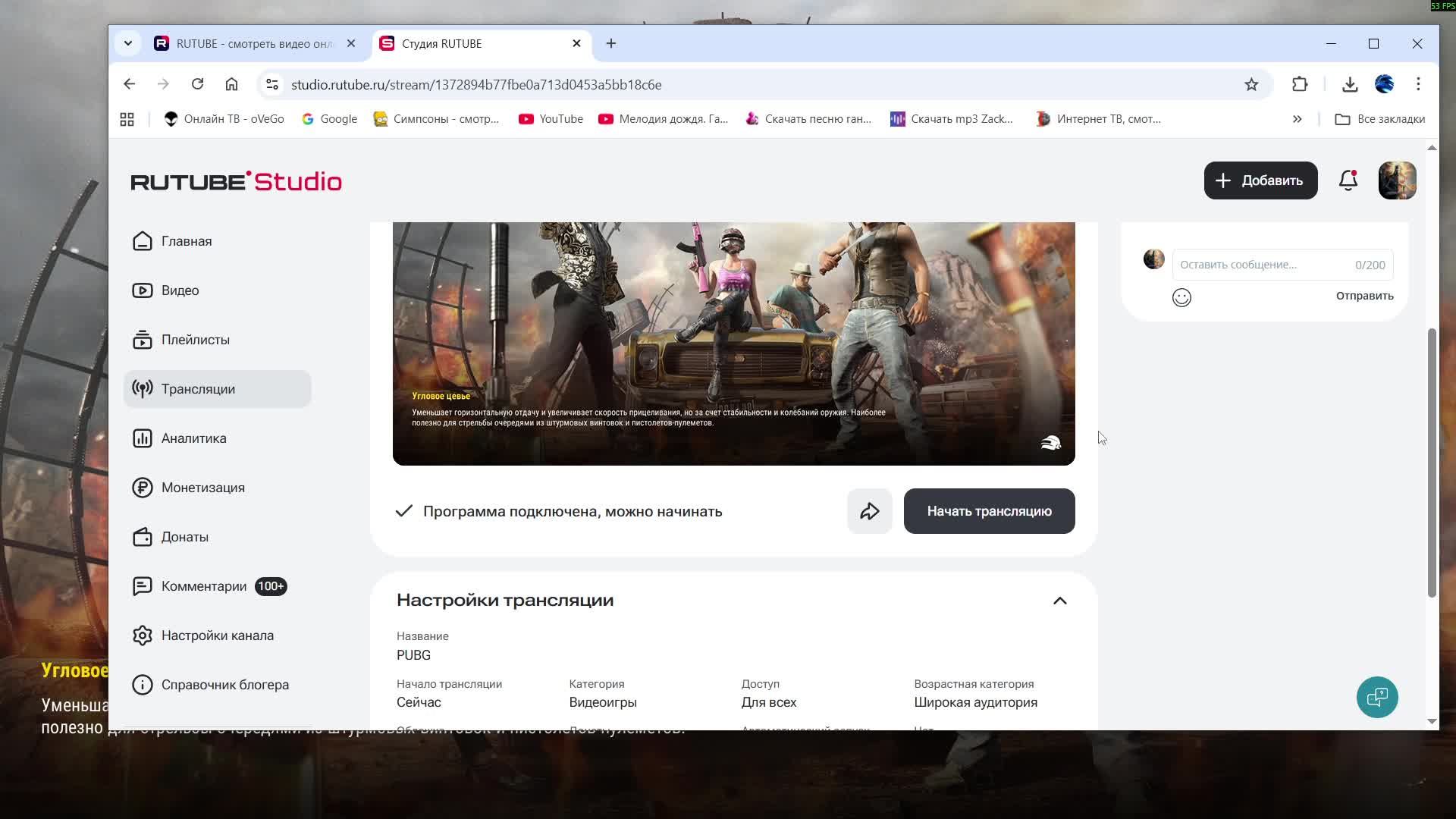The width and height of the screenshot is (1456, 819).
Task: Click the Добавить button
Action: [1260, 180]
